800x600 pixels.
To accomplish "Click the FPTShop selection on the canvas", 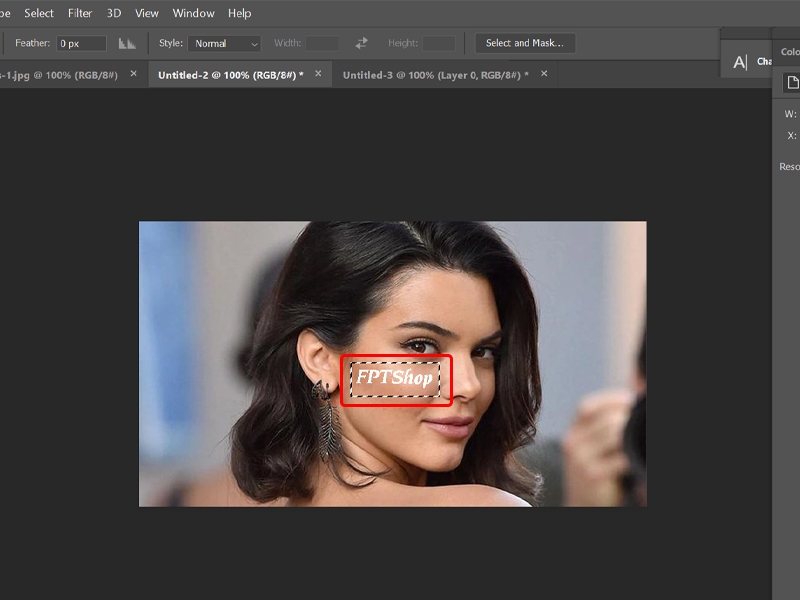I will click(x=396, y=379).
